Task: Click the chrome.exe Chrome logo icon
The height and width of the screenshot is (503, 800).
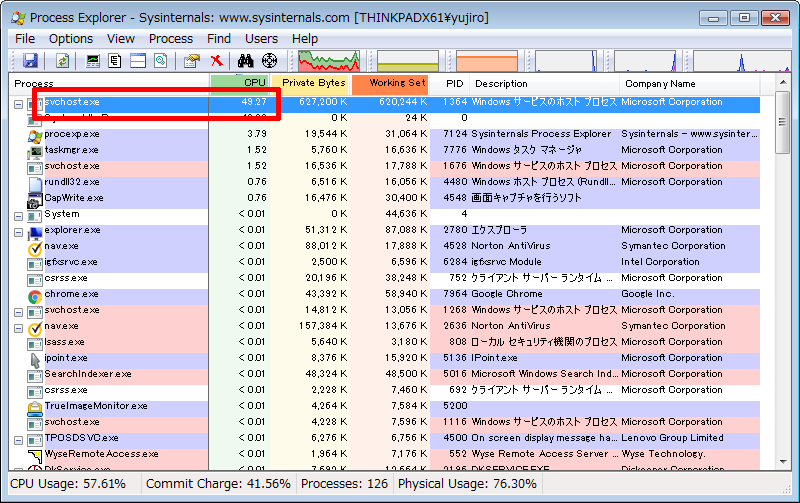Action: point(35,296)
